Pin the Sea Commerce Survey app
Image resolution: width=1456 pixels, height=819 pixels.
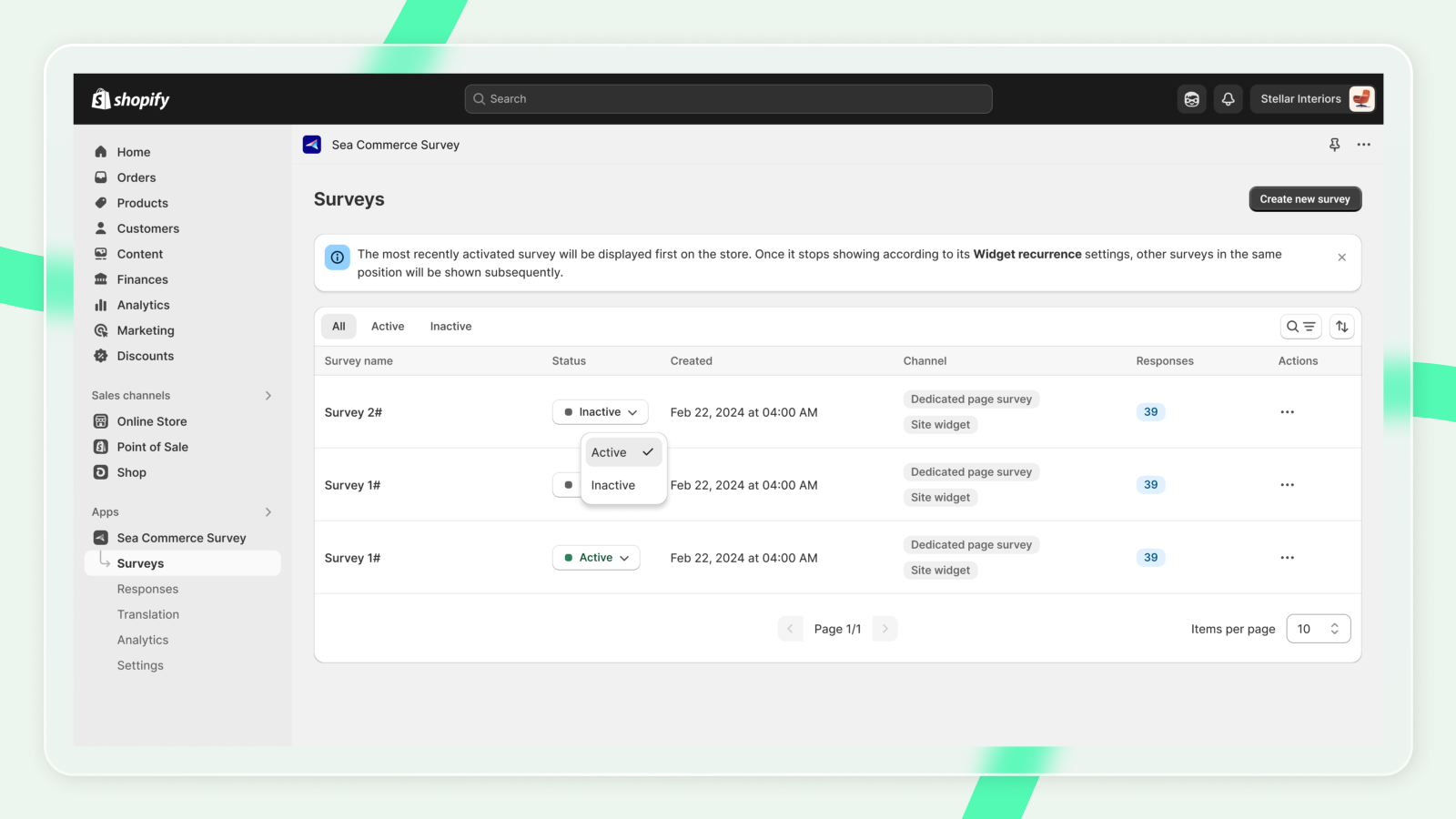point(1334,145)
